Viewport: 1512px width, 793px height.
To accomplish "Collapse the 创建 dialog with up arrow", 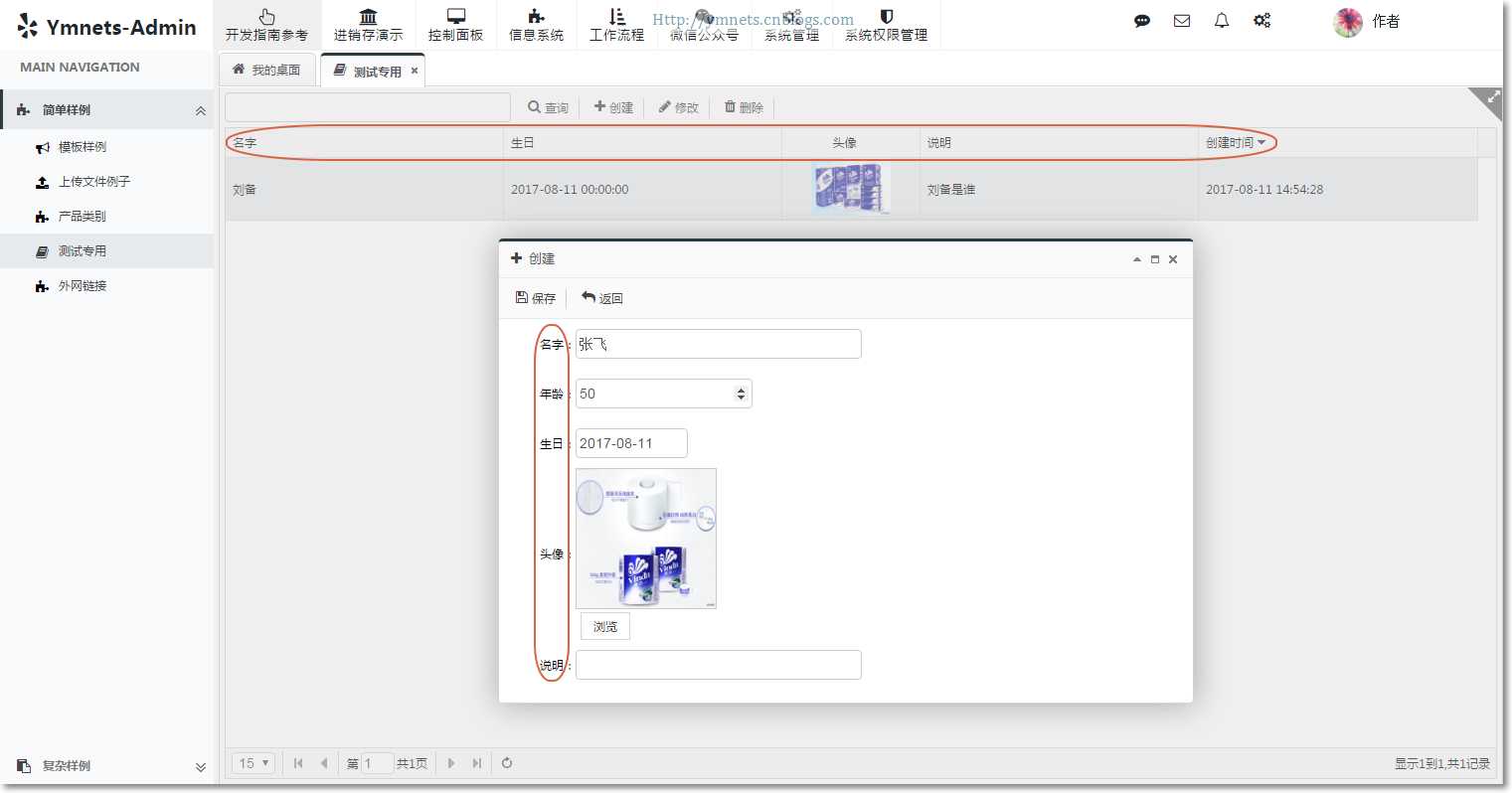I will click(1137, 259).
